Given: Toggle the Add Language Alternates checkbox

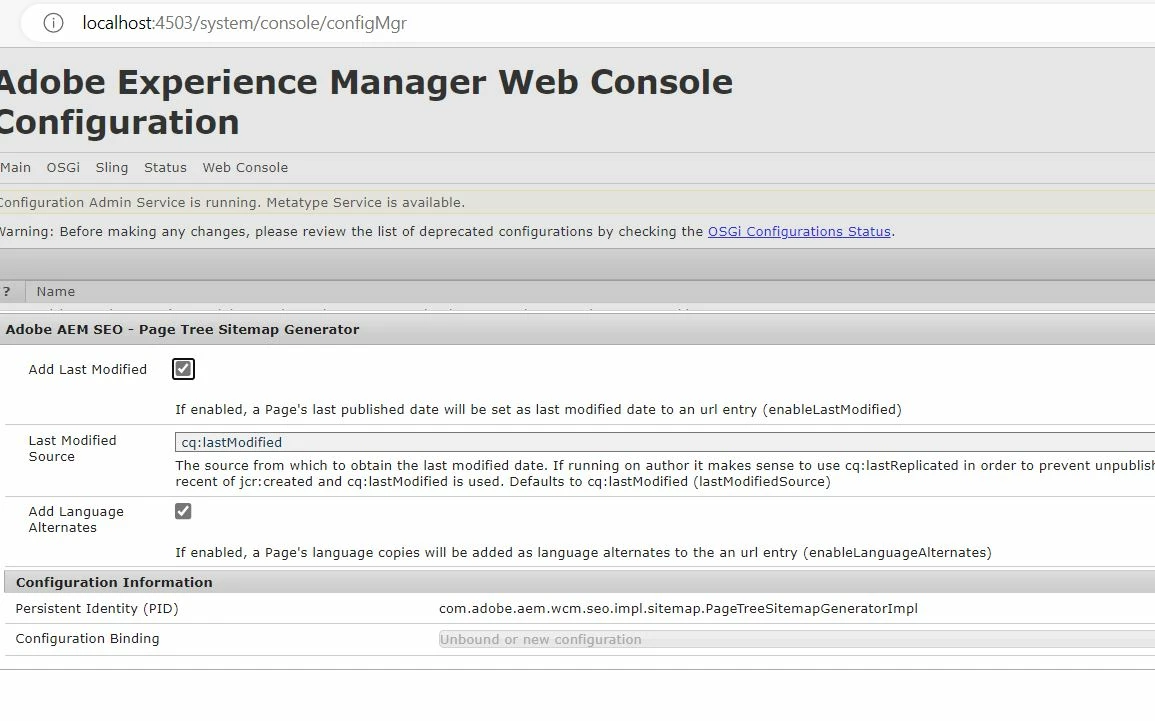Looking at the screenshot, I should tap(183, 511).
